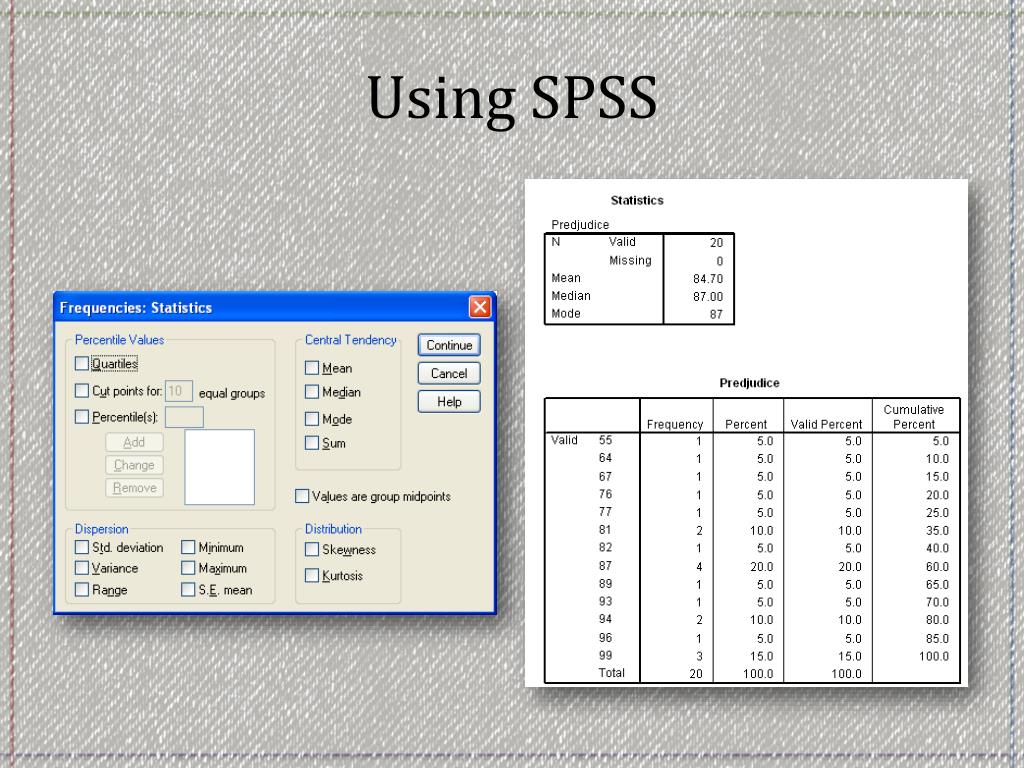Image resolution: width=1024 pixels, height=768 pixels.
Task: Click the Continue button
Action: coord(449,345)
